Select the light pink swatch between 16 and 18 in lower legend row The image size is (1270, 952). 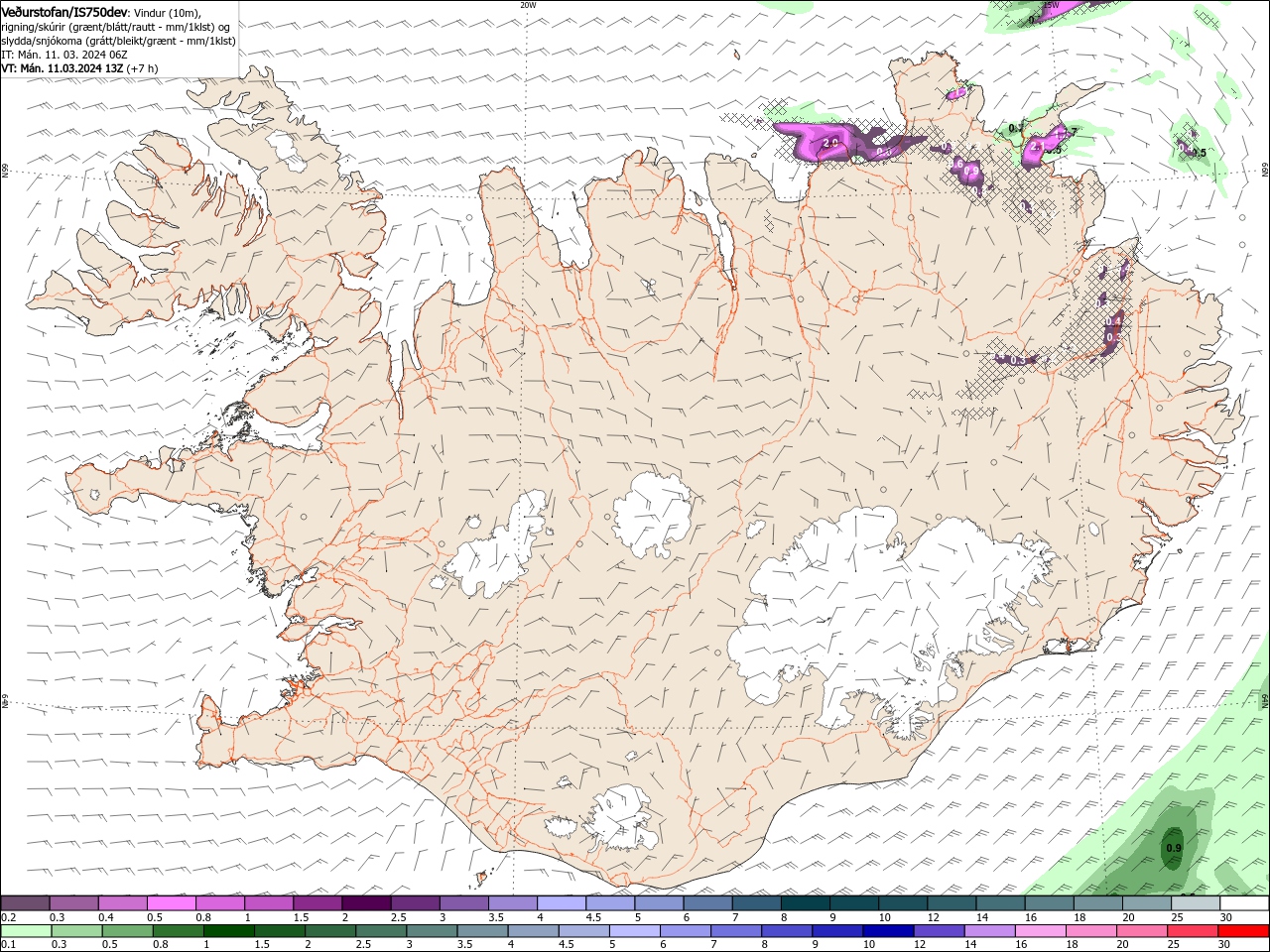[x=1041, y=931]
